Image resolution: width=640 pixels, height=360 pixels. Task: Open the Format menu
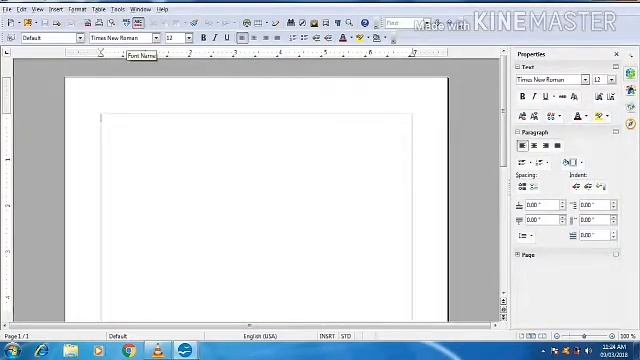[77, 9]
